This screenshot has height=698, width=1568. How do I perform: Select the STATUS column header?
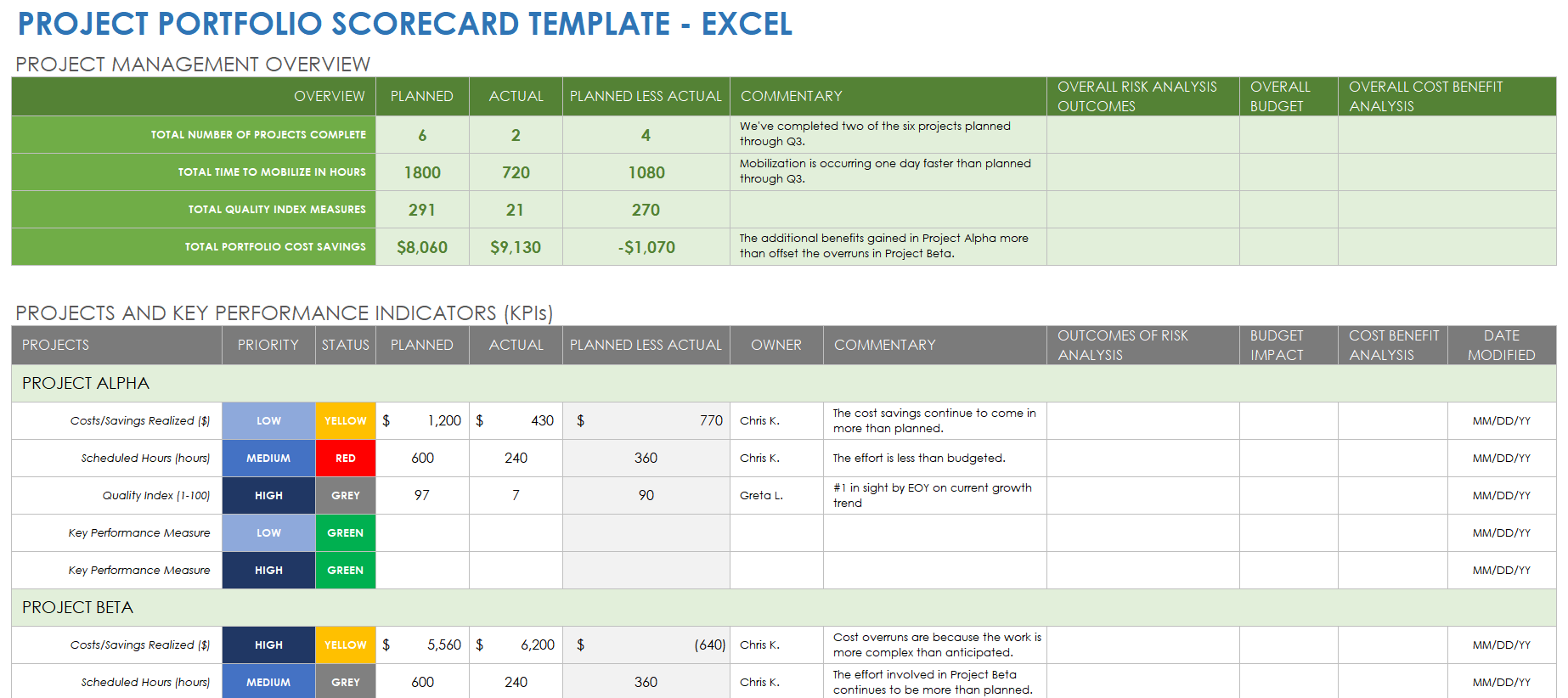point(345,346)
